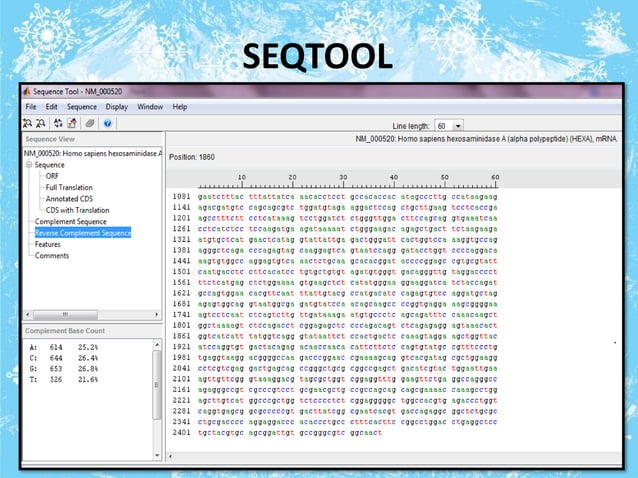This screenshot has width=638, height=478.
Task: Click row number 1261 in sequence listing
Action: tap(181, 229)
